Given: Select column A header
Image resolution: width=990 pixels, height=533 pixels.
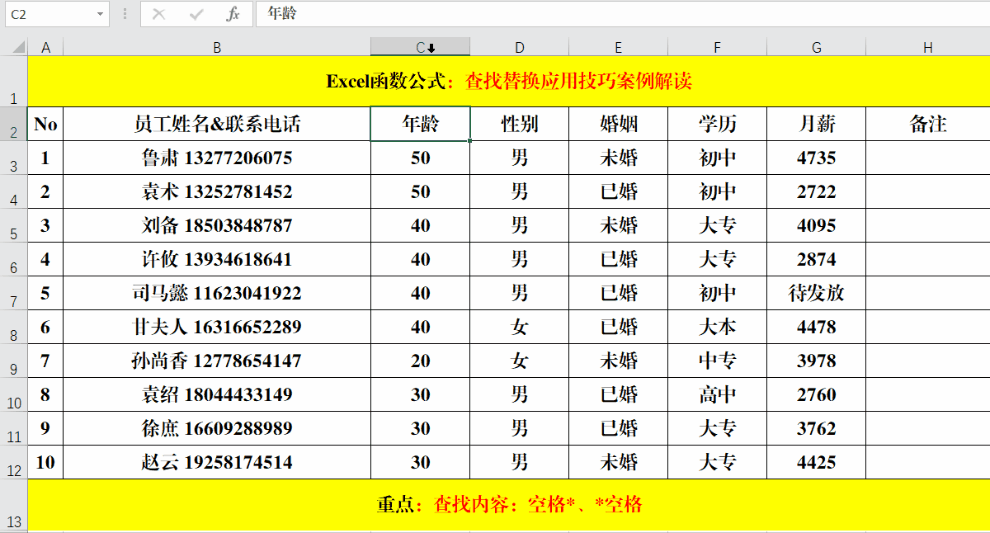Looking at the screenshot, I should click(x=45, y=47).
